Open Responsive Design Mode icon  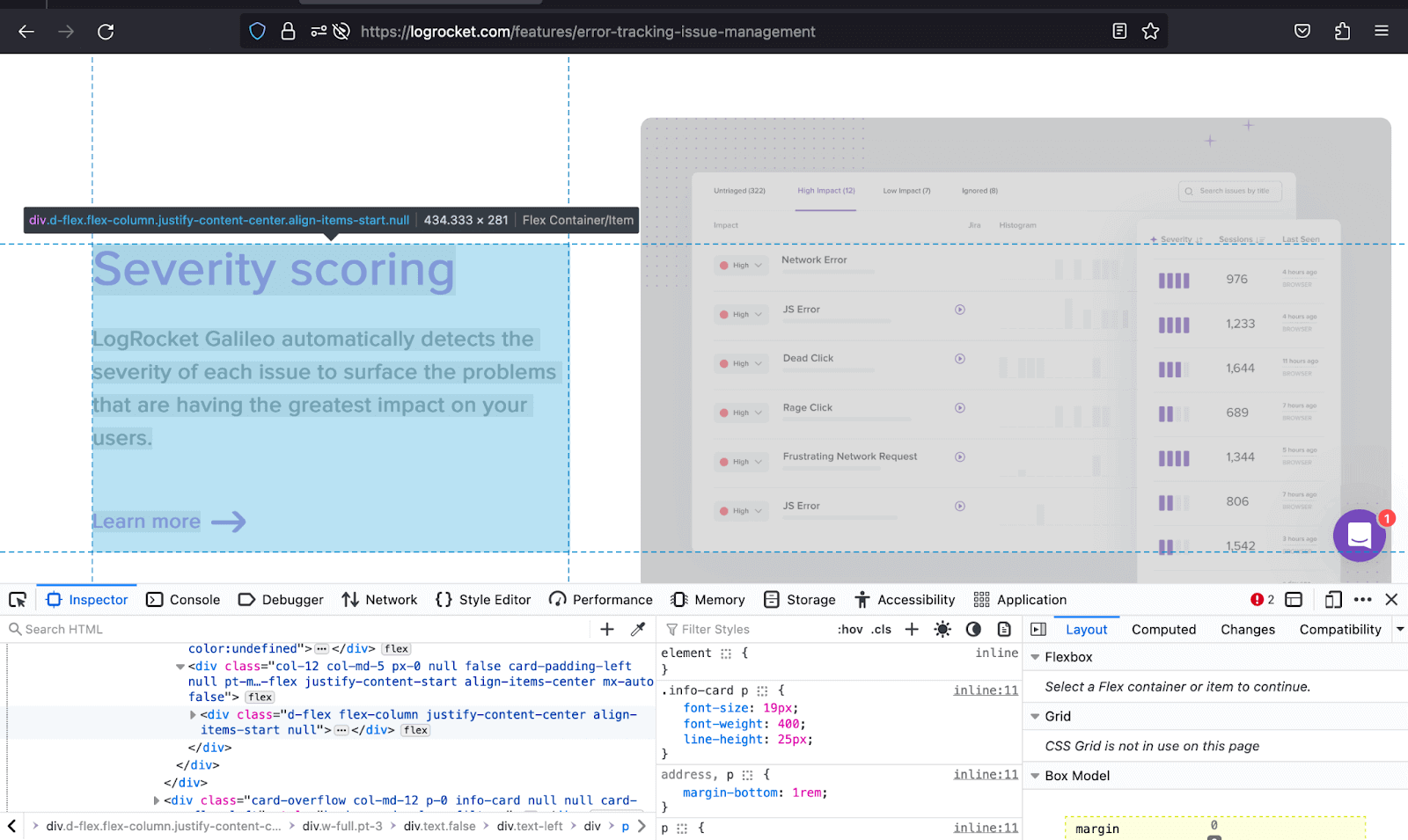pyautogui.click(x=1333, y=600)
